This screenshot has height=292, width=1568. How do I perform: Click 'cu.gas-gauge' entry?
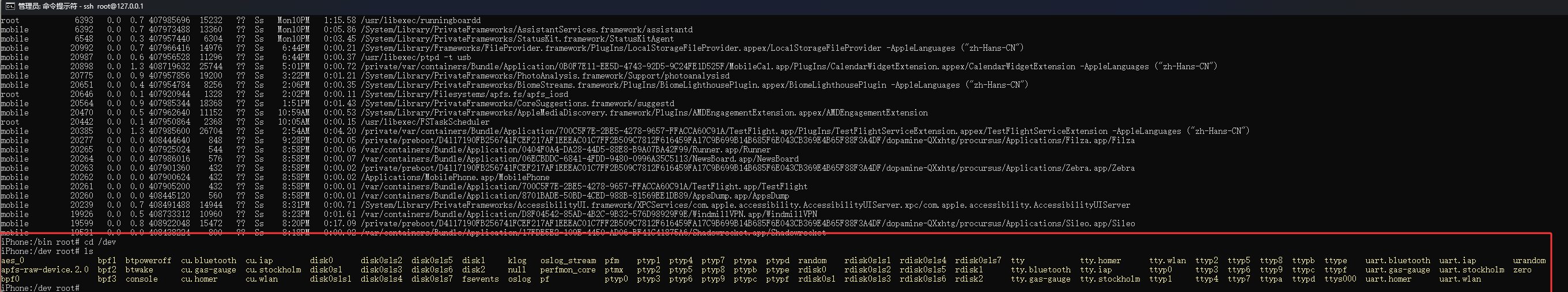pos(209,269)
